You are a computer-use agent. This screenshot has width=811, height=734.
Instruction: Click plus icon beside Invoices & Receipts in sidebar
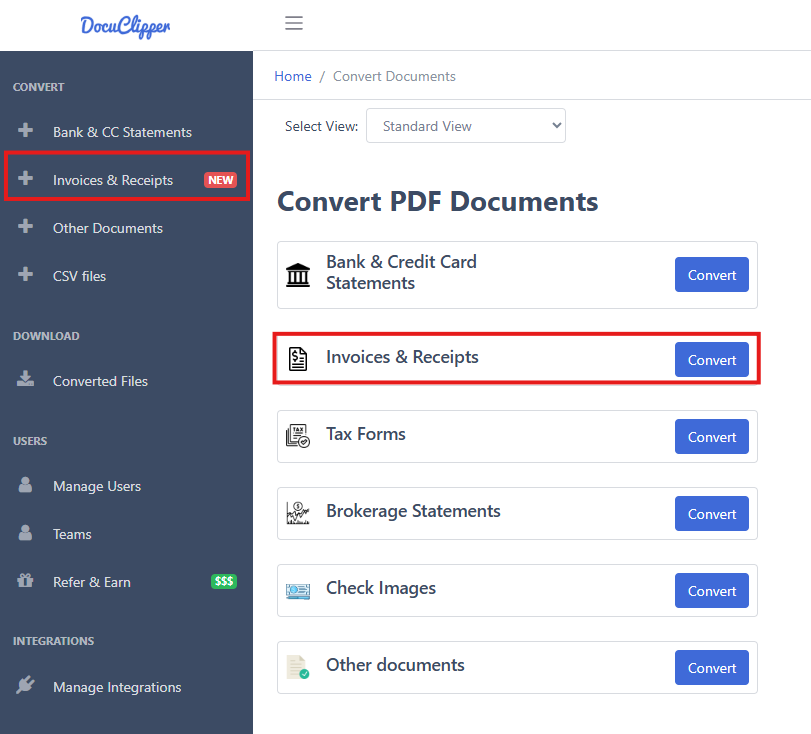(25, 178)
